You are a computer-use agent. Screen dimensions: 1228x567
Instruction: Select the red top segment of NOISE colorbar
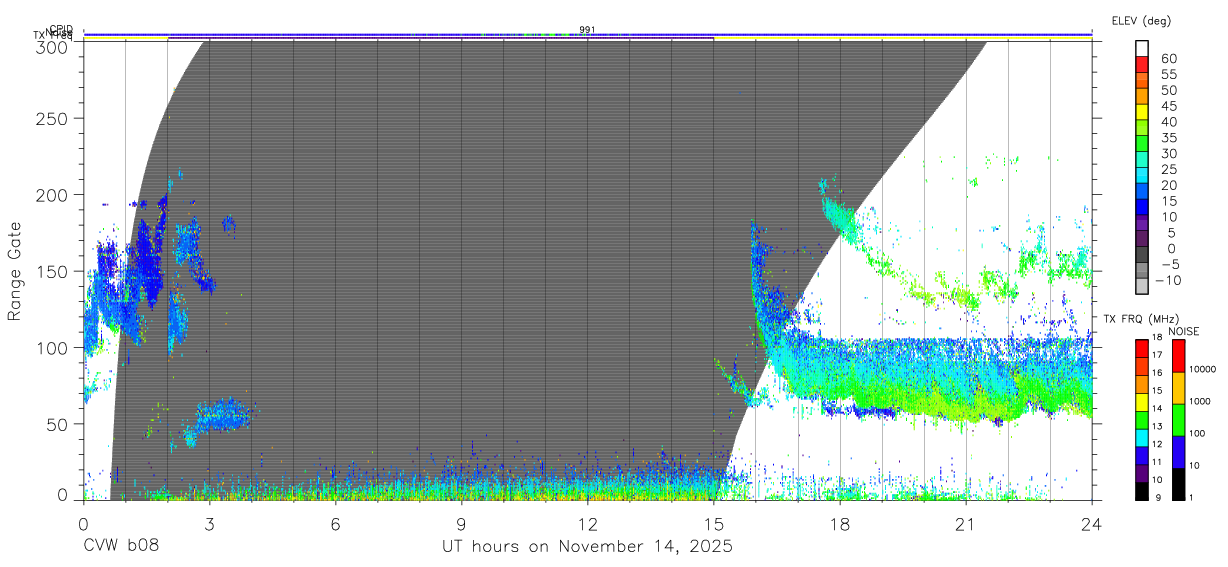coord(1178,356)
